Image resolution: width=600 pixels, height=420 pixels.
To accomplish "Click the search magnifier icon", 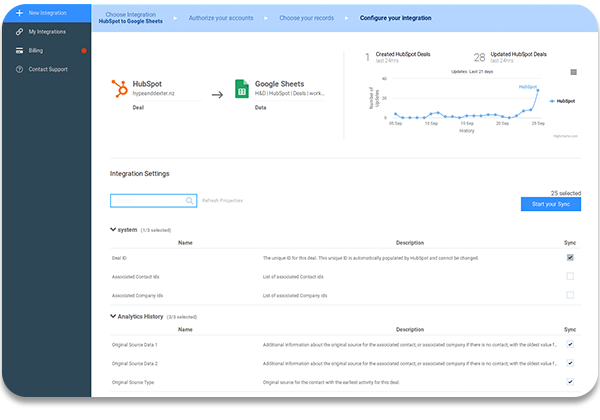I will pyautogui.click(x=189, y=200).
